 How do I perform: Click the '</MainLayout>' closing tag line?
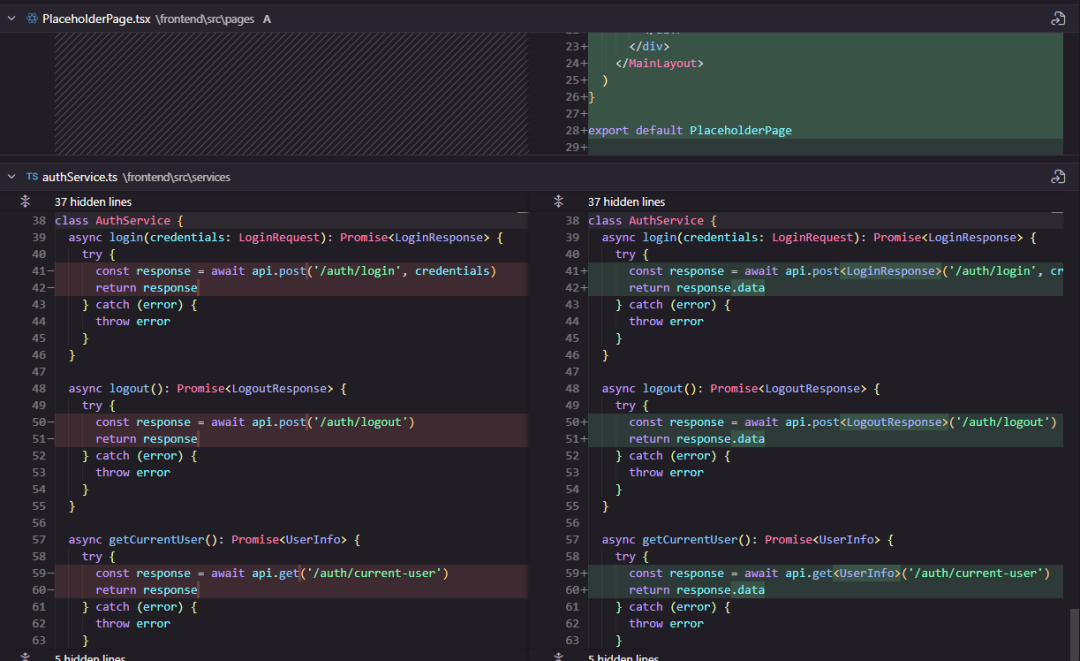tap(659, 63)
